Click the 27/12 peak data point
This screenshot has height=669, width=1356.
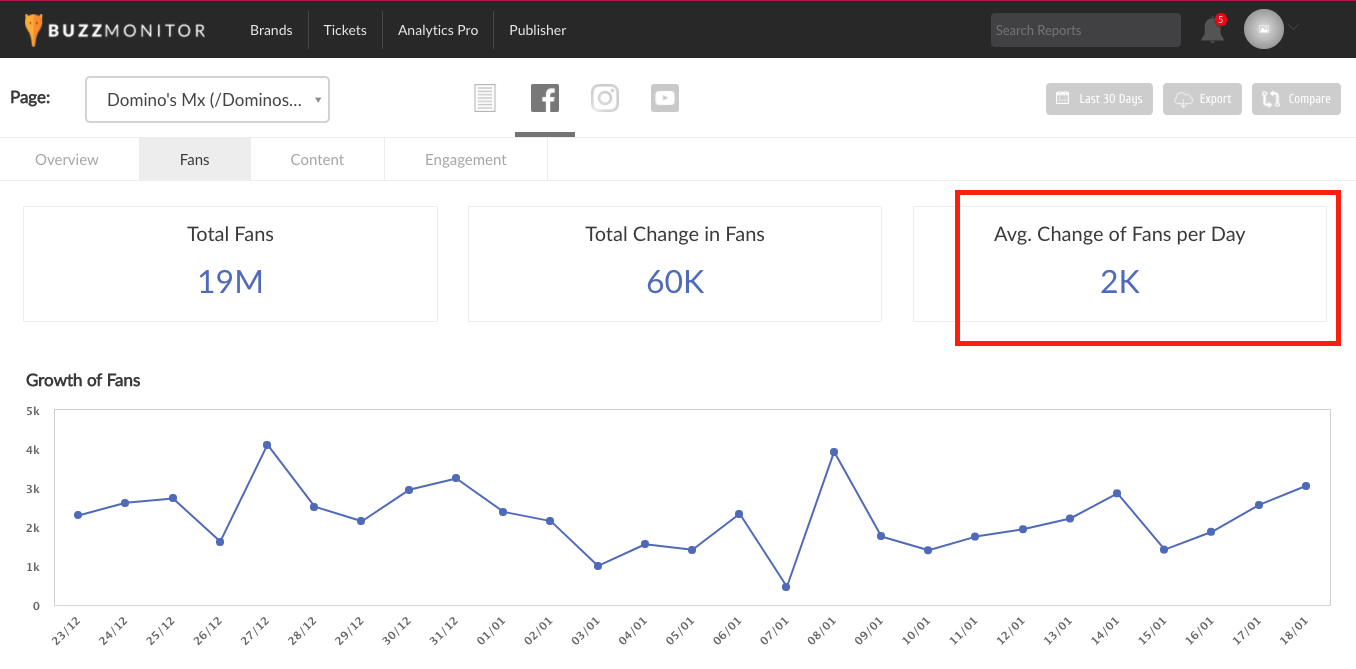tap(267, 445)
